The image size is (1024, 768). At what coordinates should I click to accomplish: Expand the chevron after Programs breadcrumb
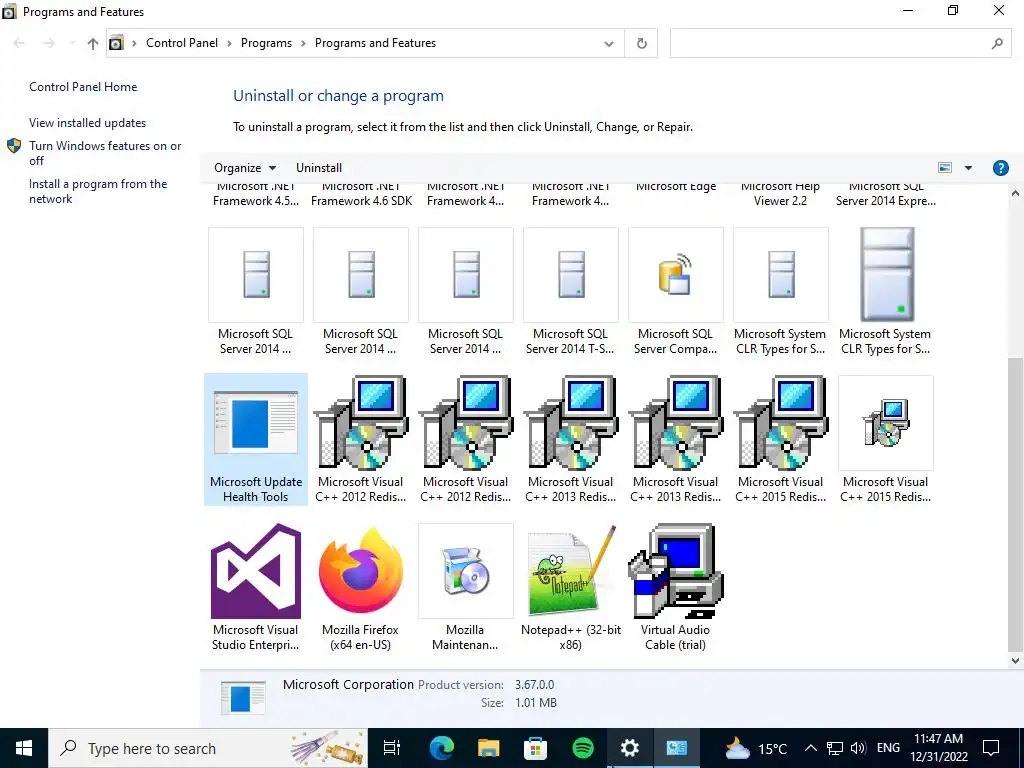tap(303, 44)
